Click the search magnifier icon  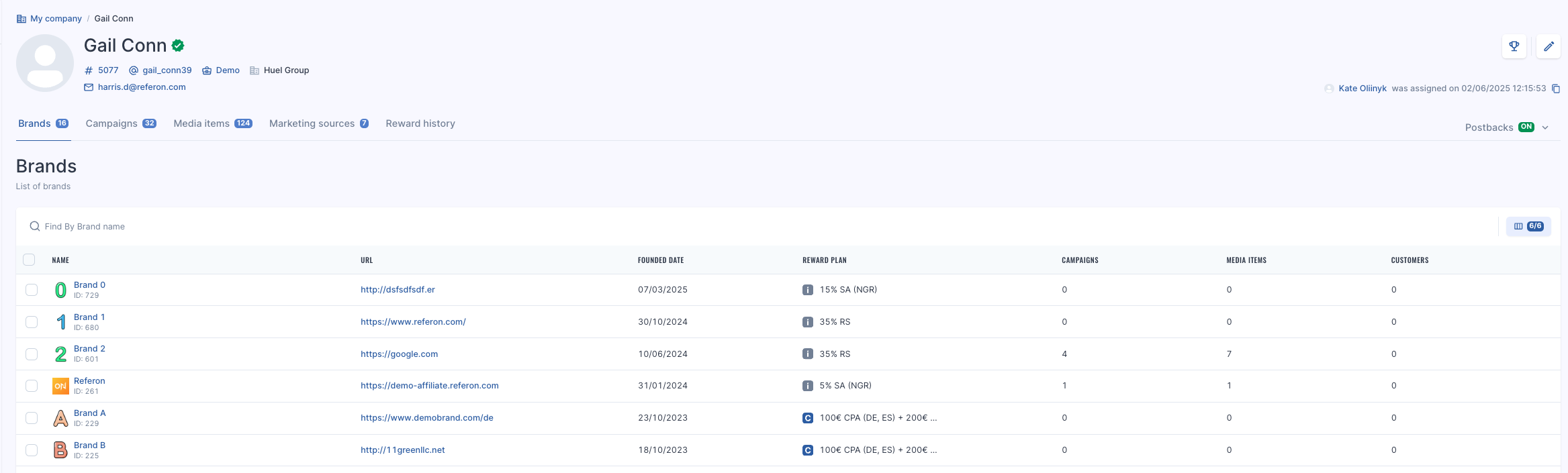pyautogui.click(x=35, y=227)
